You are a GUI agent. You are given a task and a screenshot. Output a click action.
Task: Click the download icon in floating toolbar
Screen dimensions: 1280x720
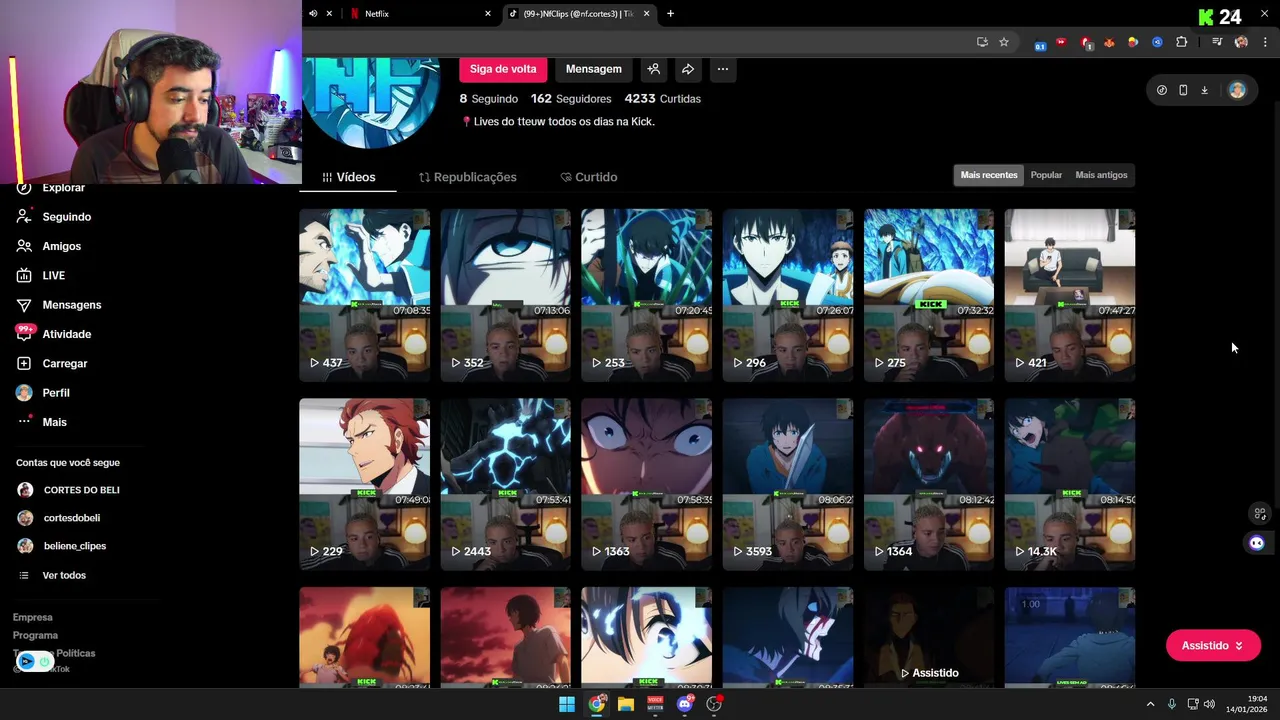(x=1204, y=90)
